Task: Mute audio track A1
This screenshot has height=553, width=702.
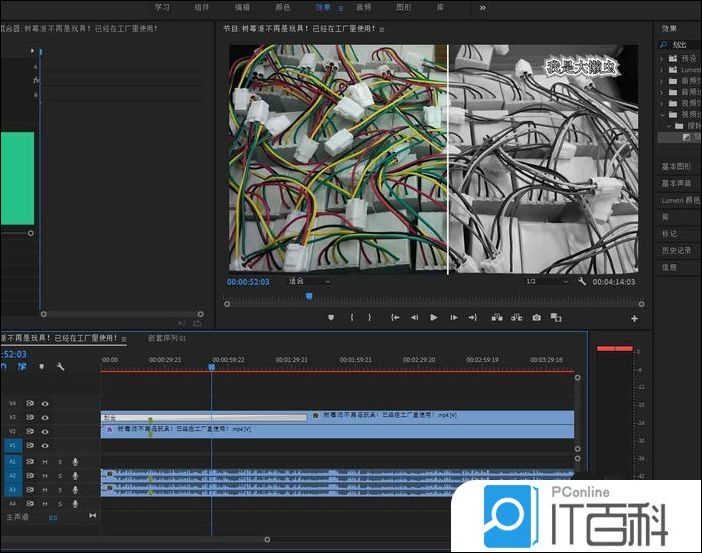Action: click(x=45, y=462)
